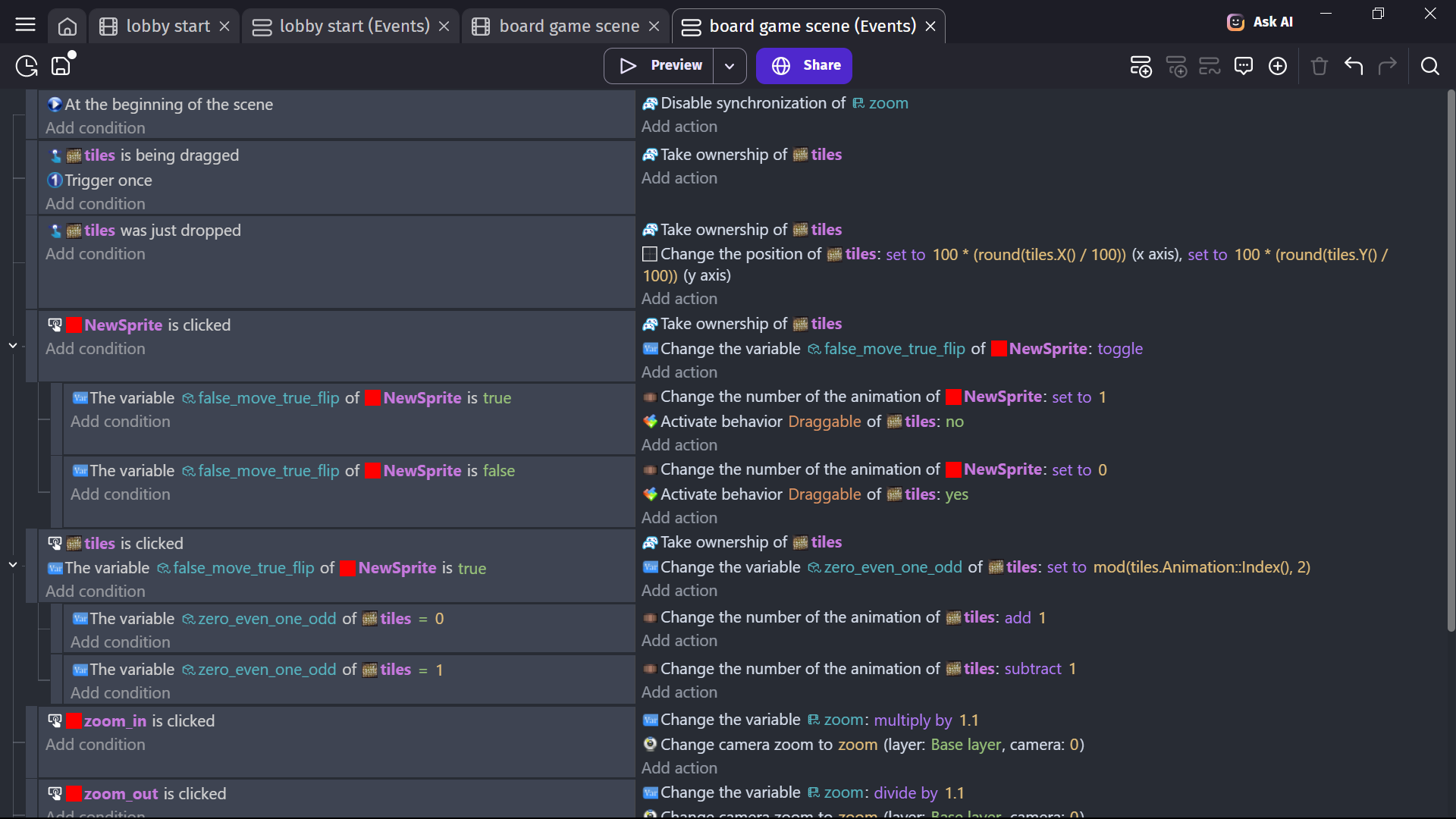The image size is (1456, 819).
Task: Click the history icon left of save
Action: click(x=27, y=66)
